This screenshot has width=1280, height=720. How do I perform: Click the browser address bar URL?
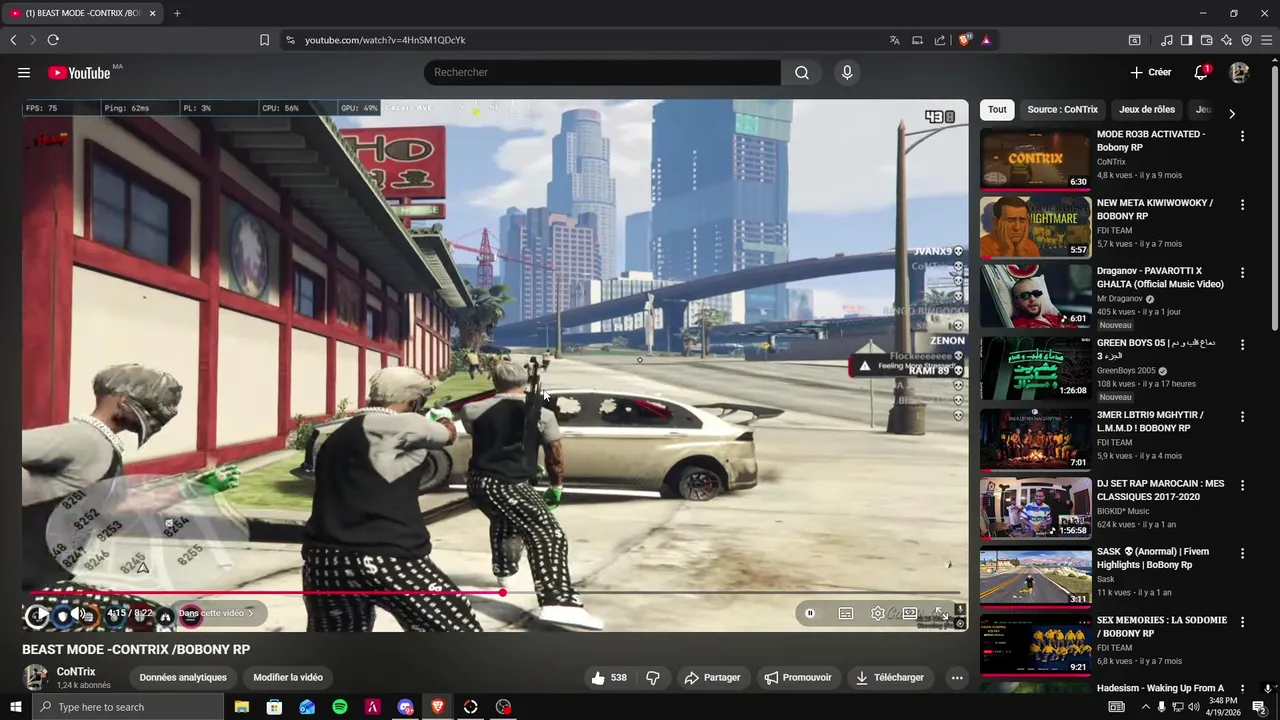pyautogui.click(x=385, y=40)
